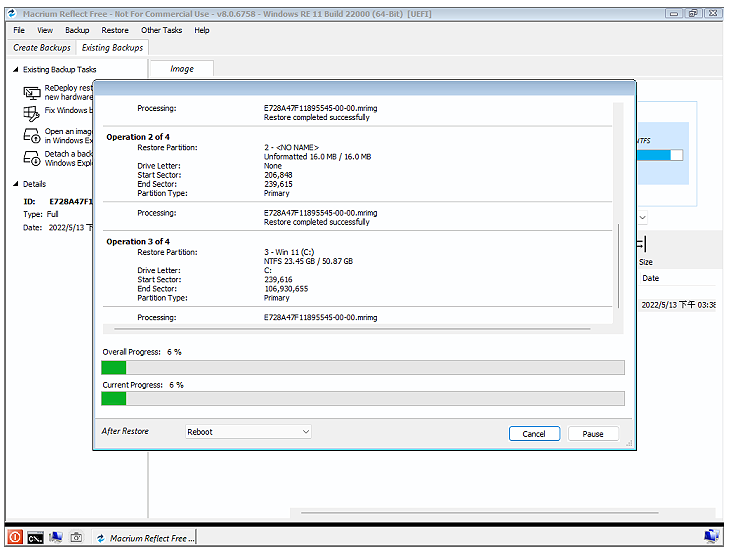Image resolution: width=729 pixels, height=550 pixels.
Task: Click Macrium Reflect Free taskbar button
Action: pyautogui.click(x=145, y=538)
